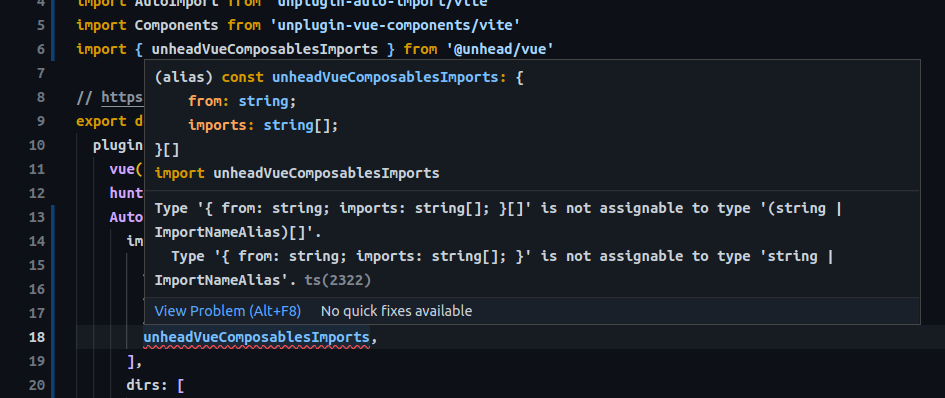Click '@unhead/vue' import path string
Image resolution: width=945 pixels, height=398 pixels.
[x=500, y=49]
